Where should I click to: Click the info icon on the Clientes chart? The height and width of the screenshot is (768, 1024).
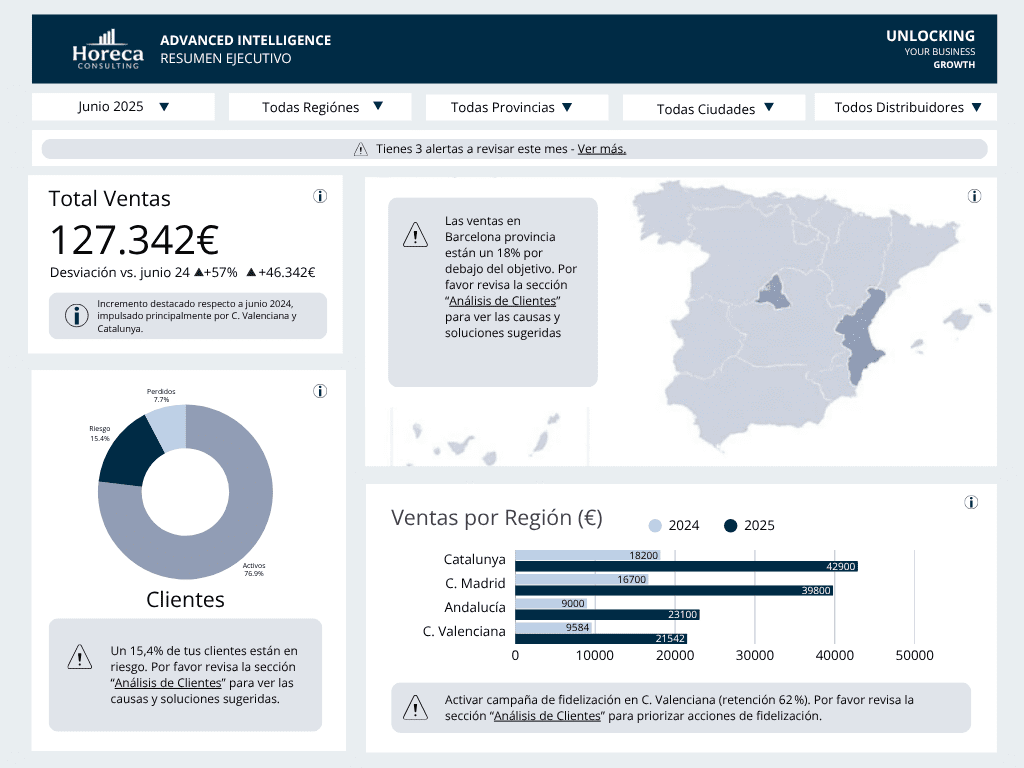pos(320,391)
